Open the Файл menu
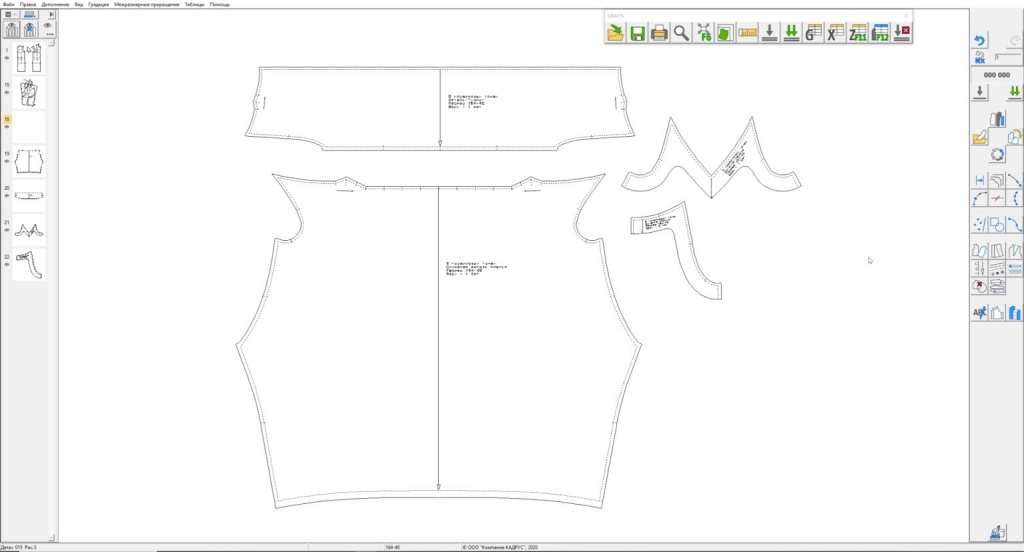 (8, 4)
